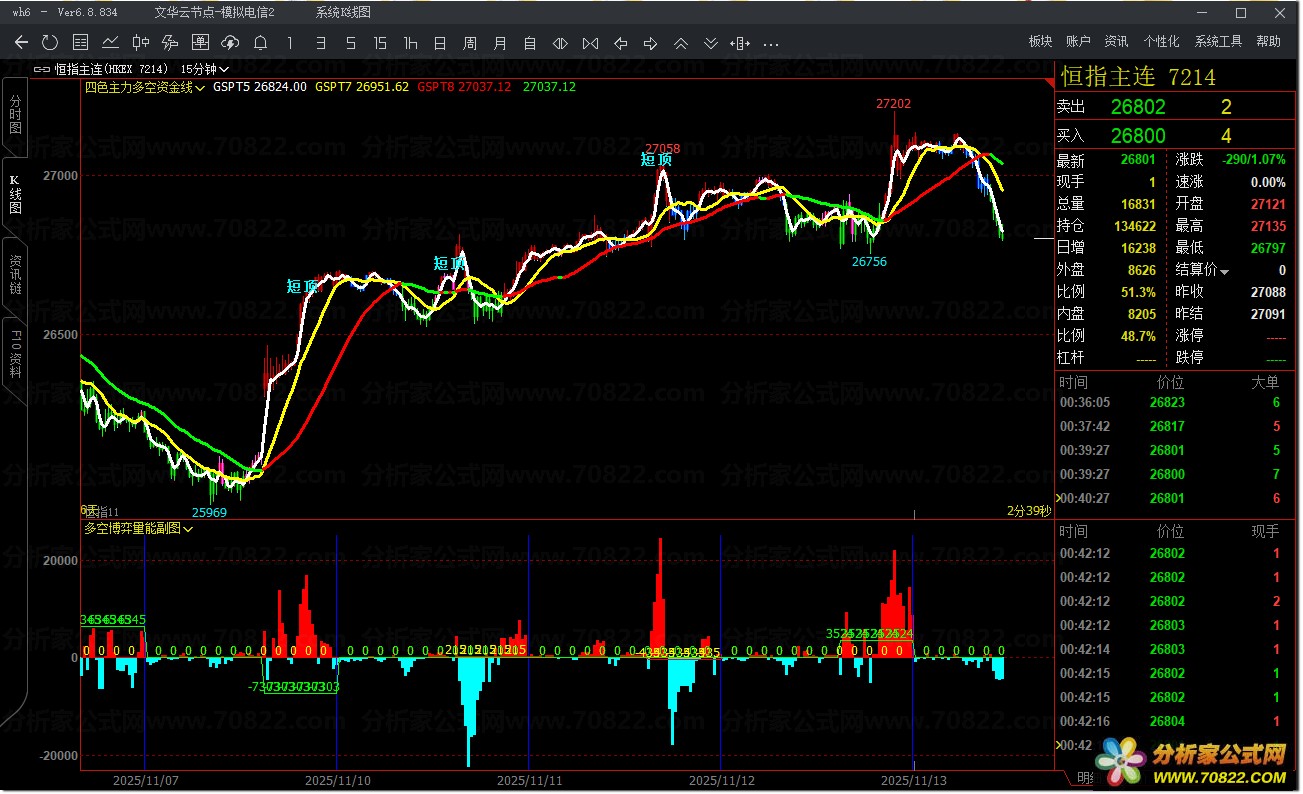Click the alert bell icon
Viewport: 1303px width, 794px height.
point(260,42)
